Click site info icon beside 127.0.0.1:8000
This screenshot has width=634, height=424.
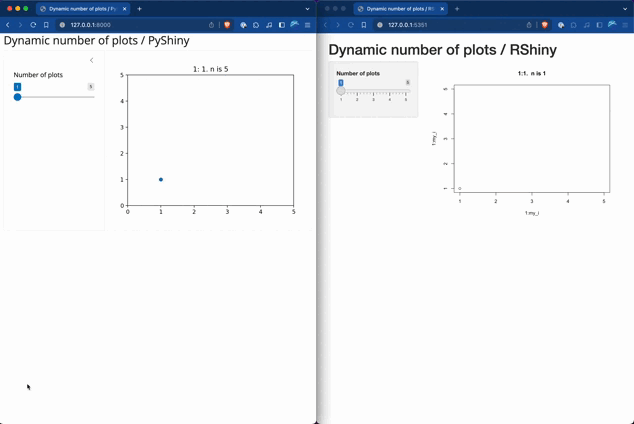62,25
